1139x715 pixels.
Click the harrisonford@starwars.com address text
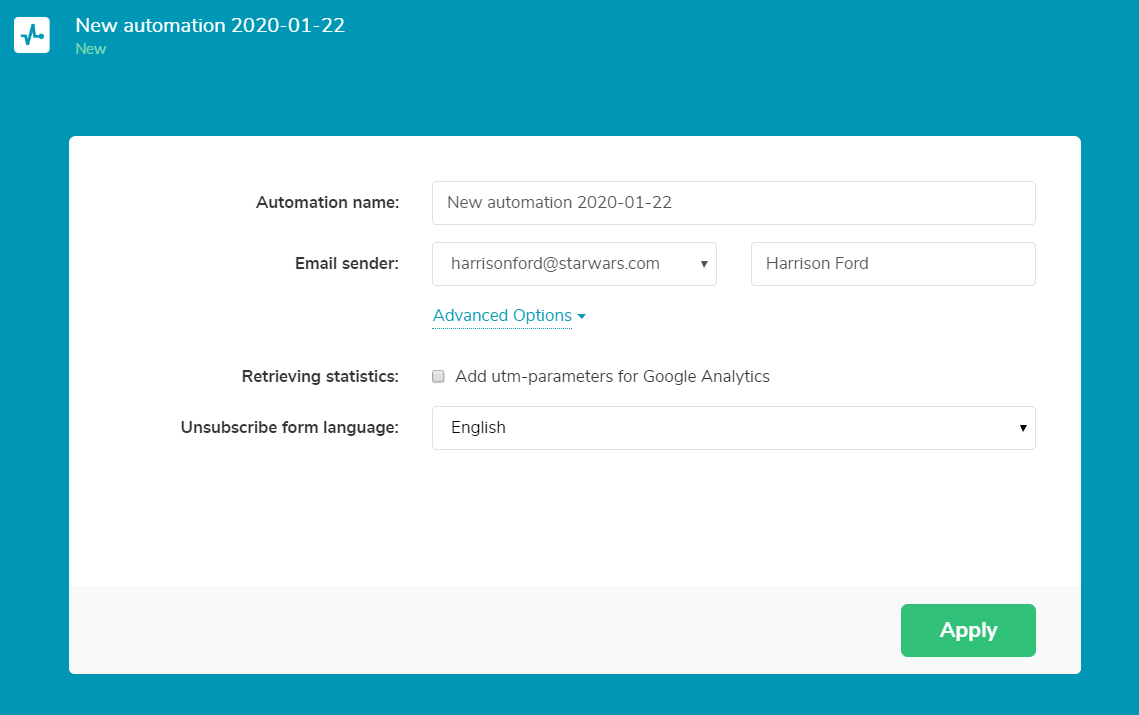coord(555,264)
